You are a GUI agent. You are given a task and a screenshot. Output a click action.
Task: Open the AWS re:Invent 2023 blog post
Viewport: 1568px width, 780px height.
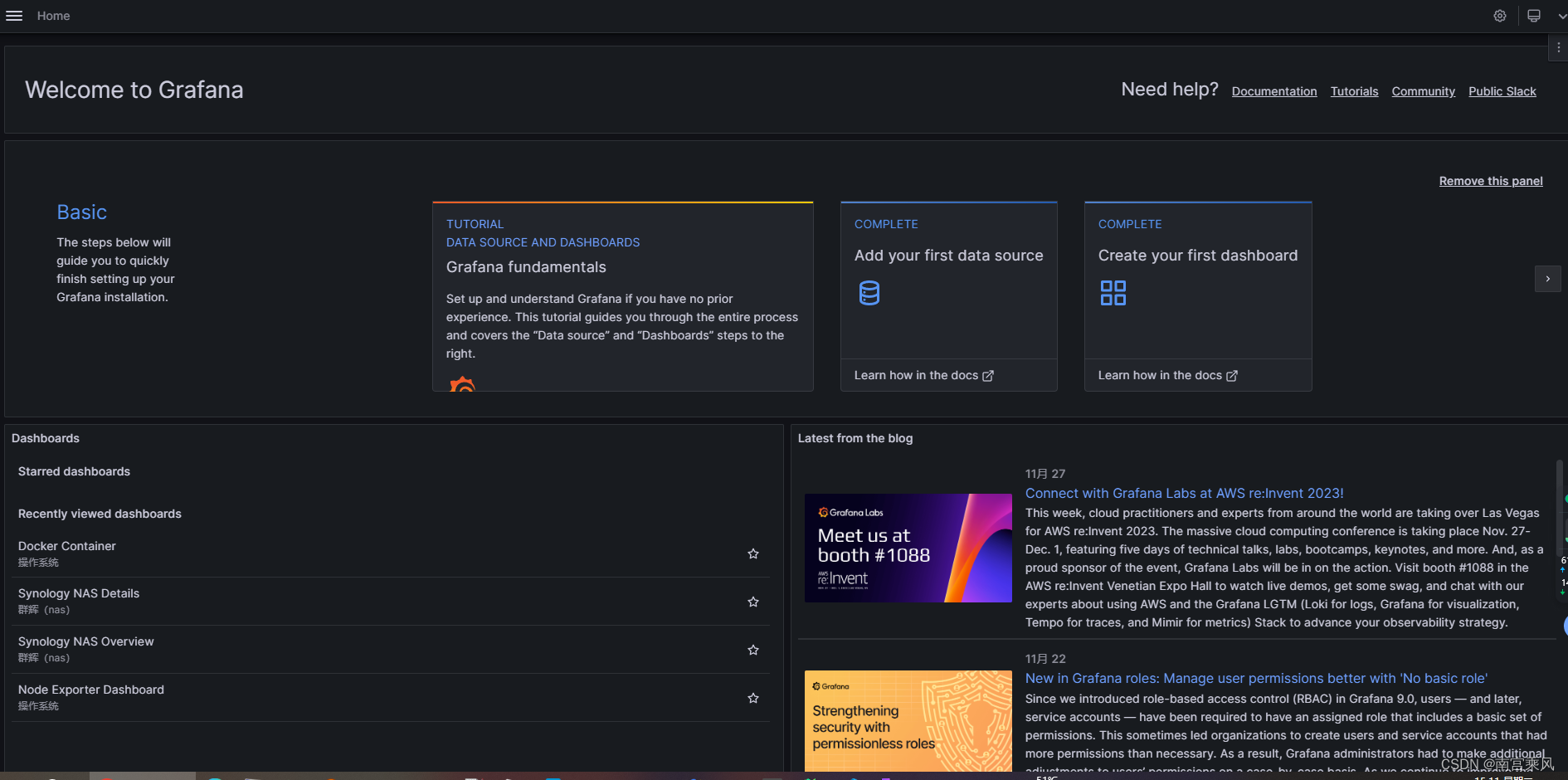[1184, 493]
